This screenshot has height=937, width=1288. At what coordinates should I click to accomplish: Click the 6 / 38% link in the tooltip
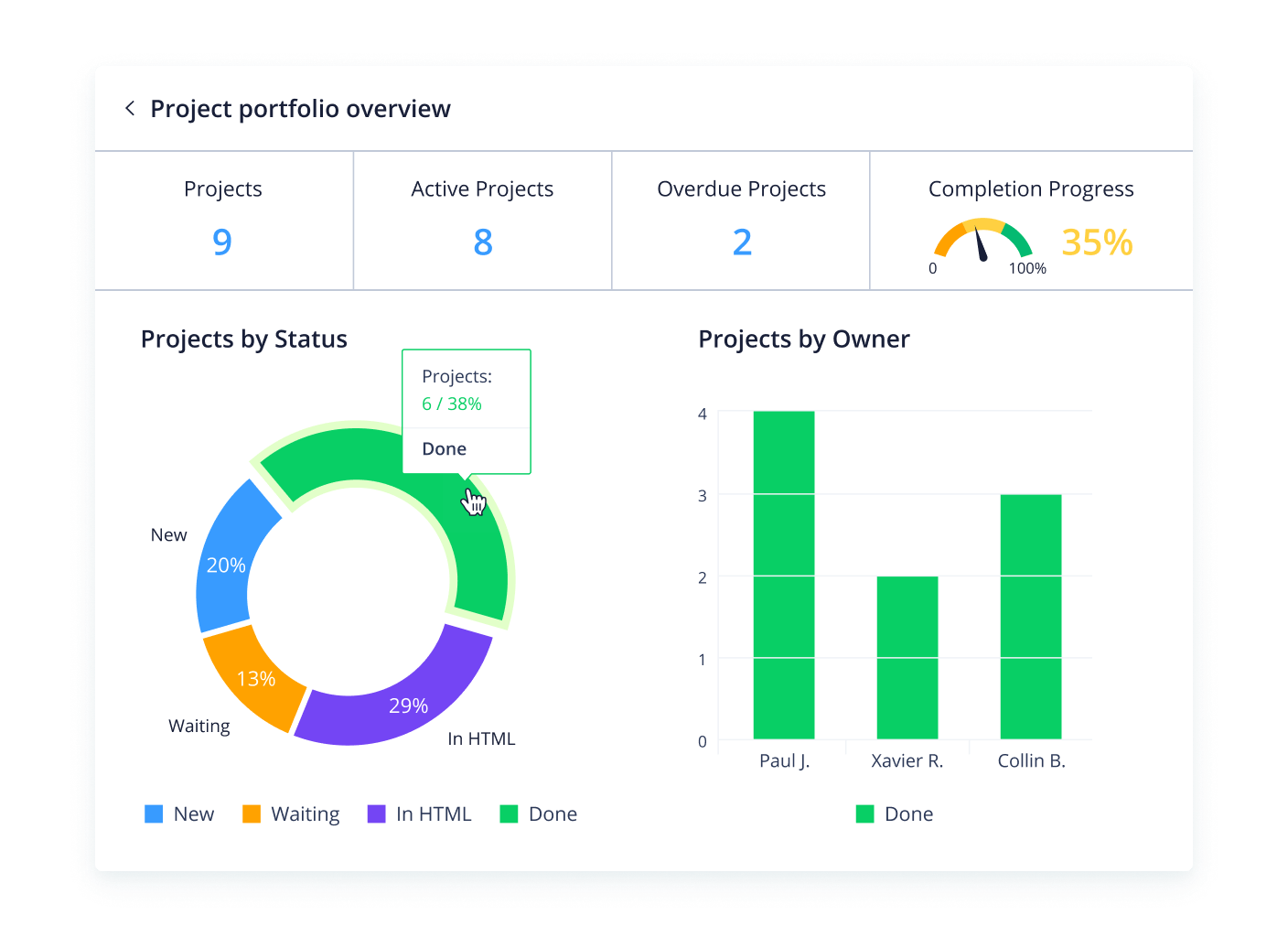(x=451, y=404)
